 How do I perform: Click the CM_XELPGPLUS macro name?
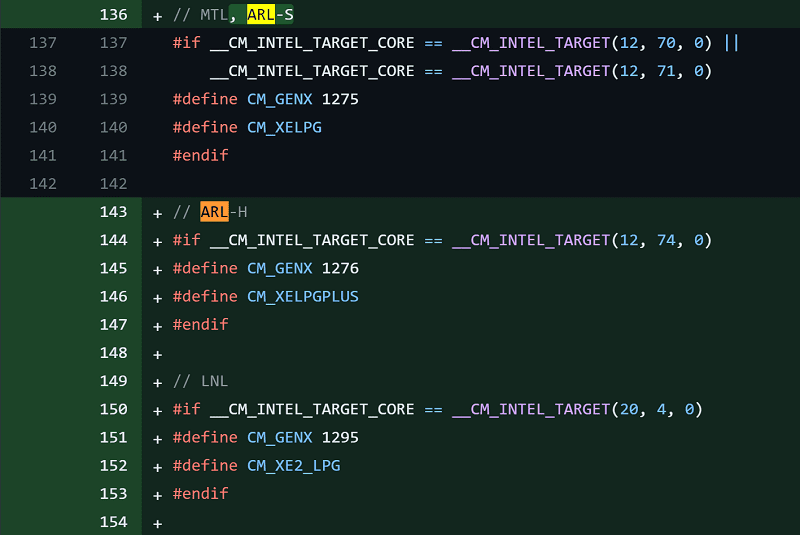click(303, 296)
